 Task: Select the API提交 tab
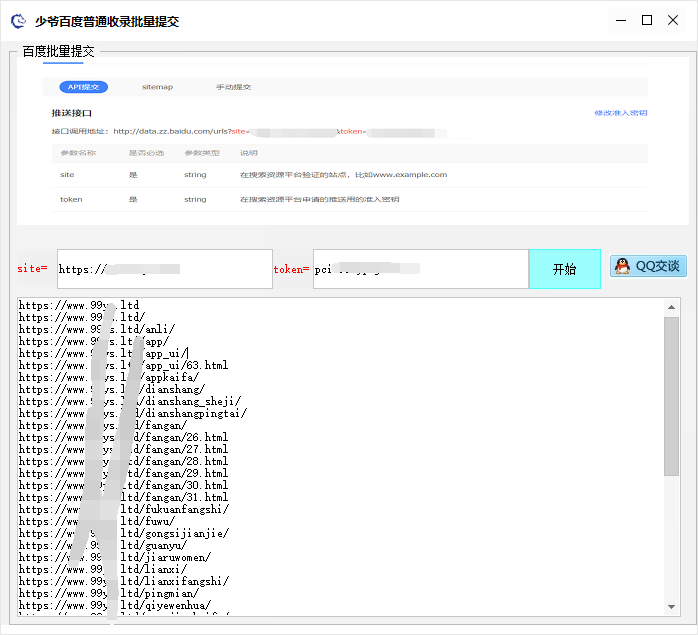83,87
